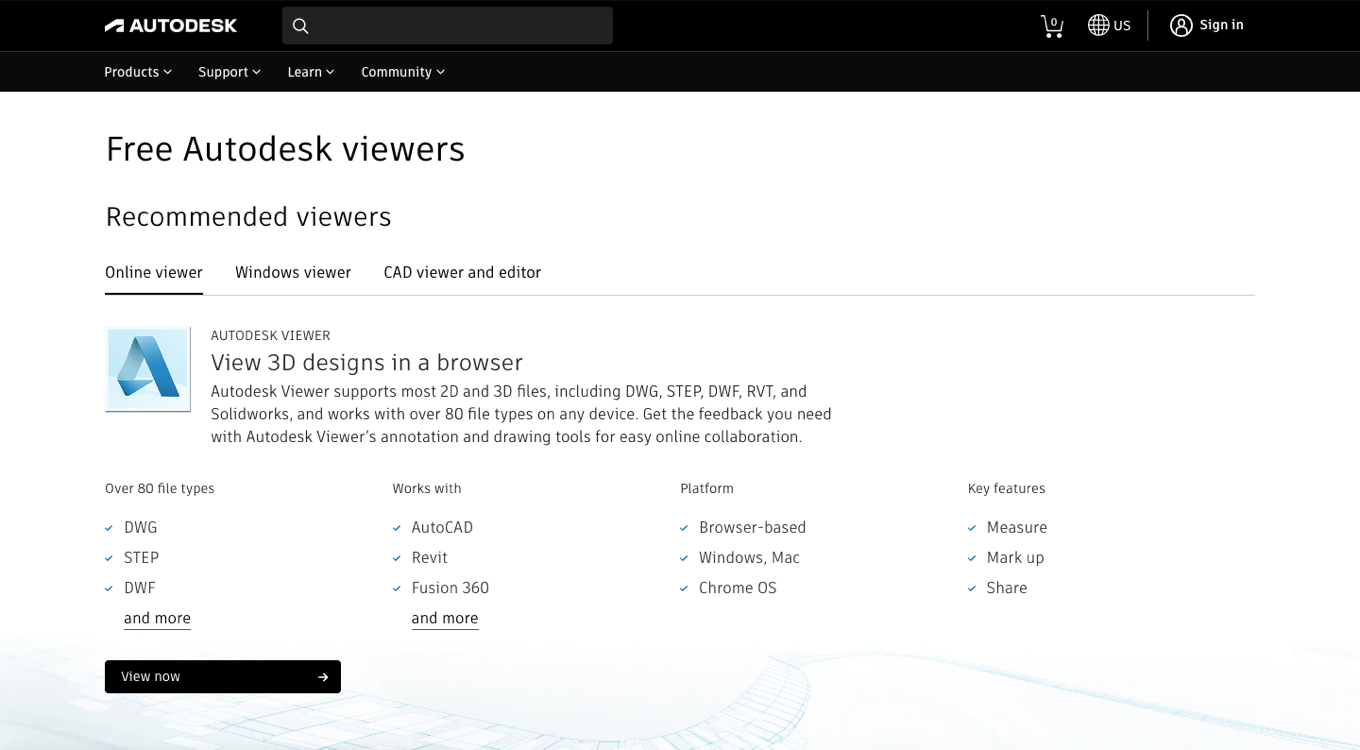
Task: Open 'and more' under Works with
Action: [x=445, y=618]
